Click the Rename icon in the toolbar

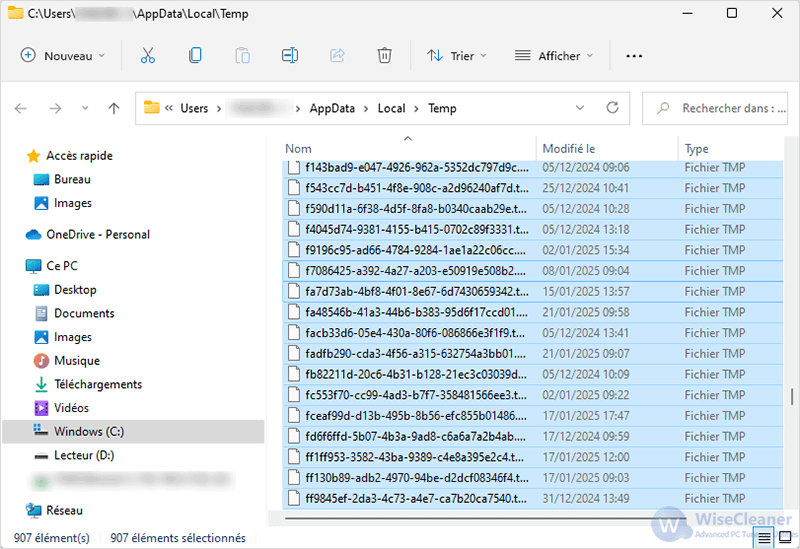click(290, 55)
